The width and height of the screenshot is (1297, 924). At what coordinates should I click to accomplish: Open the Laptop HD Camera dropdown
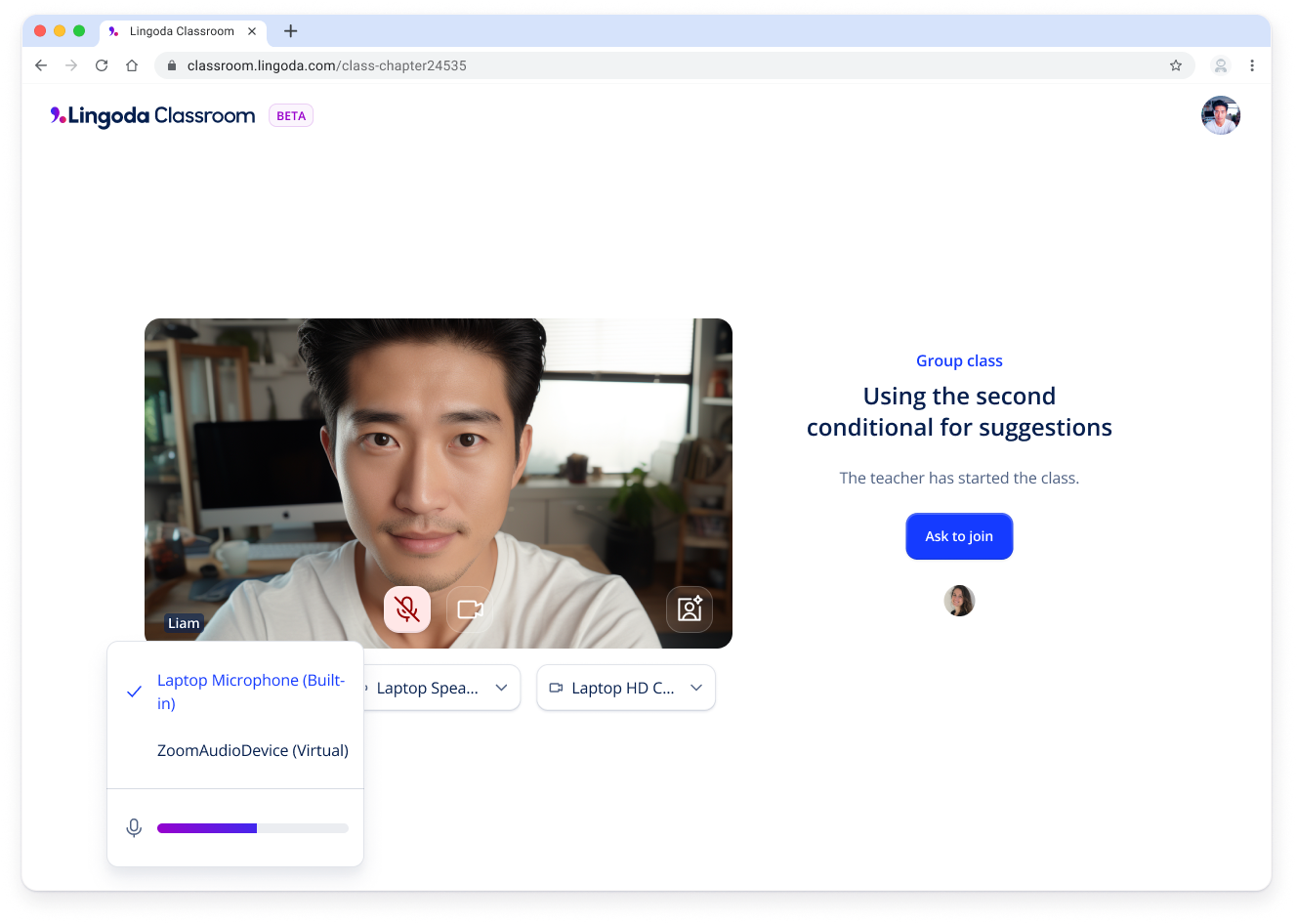[626, 688]
